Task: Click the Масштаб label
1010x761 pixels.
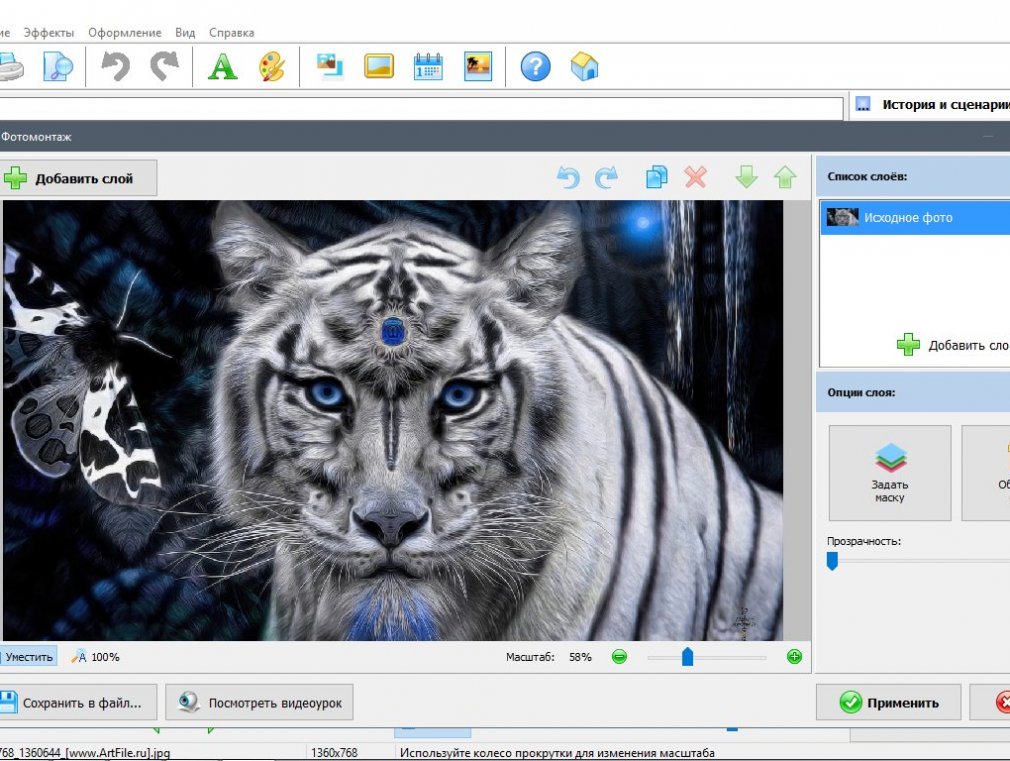Action: 529,657
